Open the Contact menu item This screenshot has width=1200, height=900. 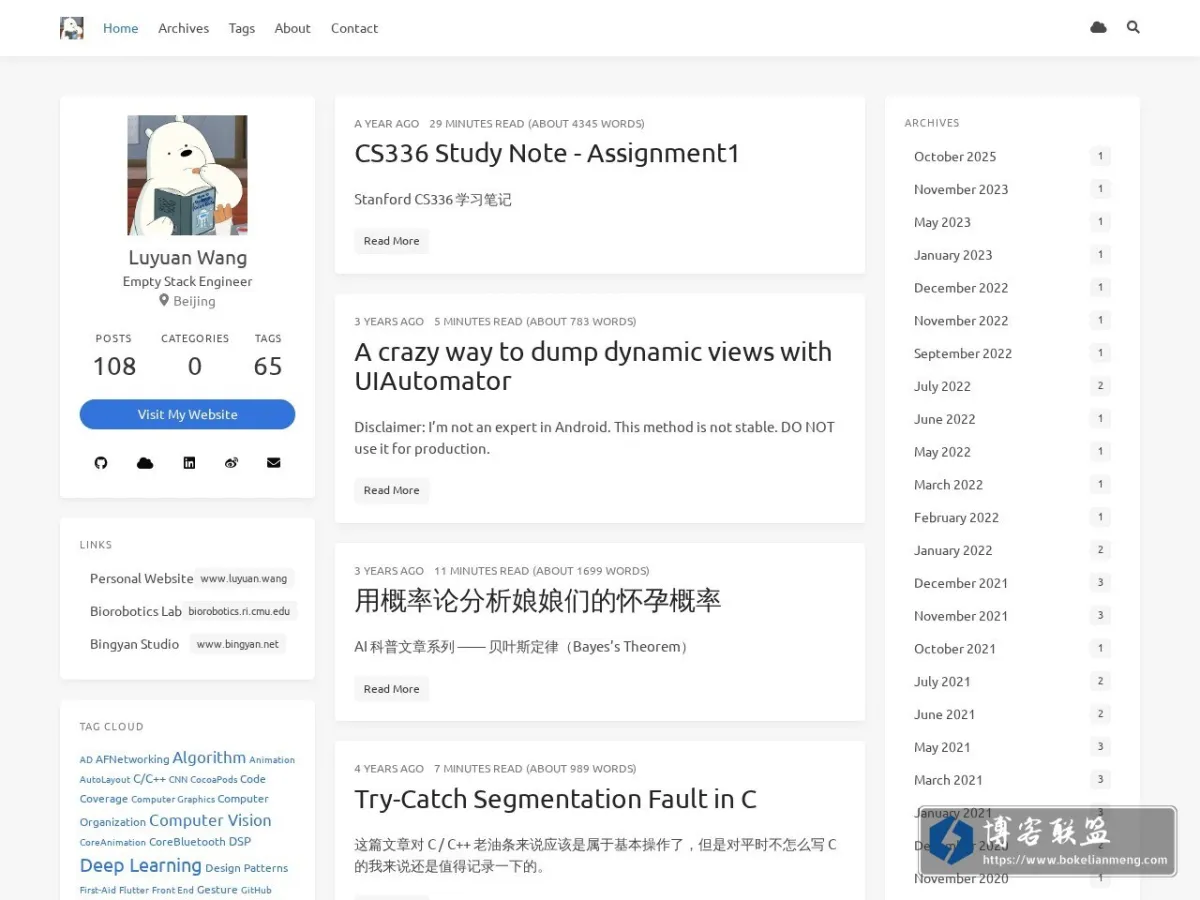pyautogui.click(x=355, y=28)
